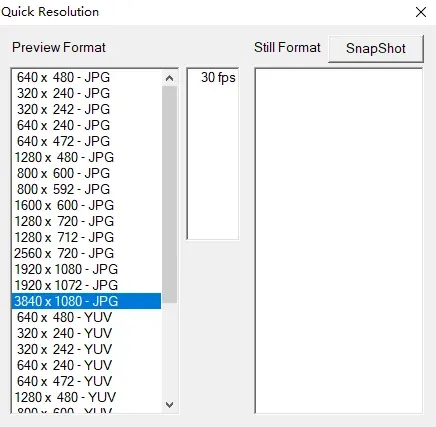Pick 1280 x 480 - YUV format
436x427 pixels.
point(87,397)
